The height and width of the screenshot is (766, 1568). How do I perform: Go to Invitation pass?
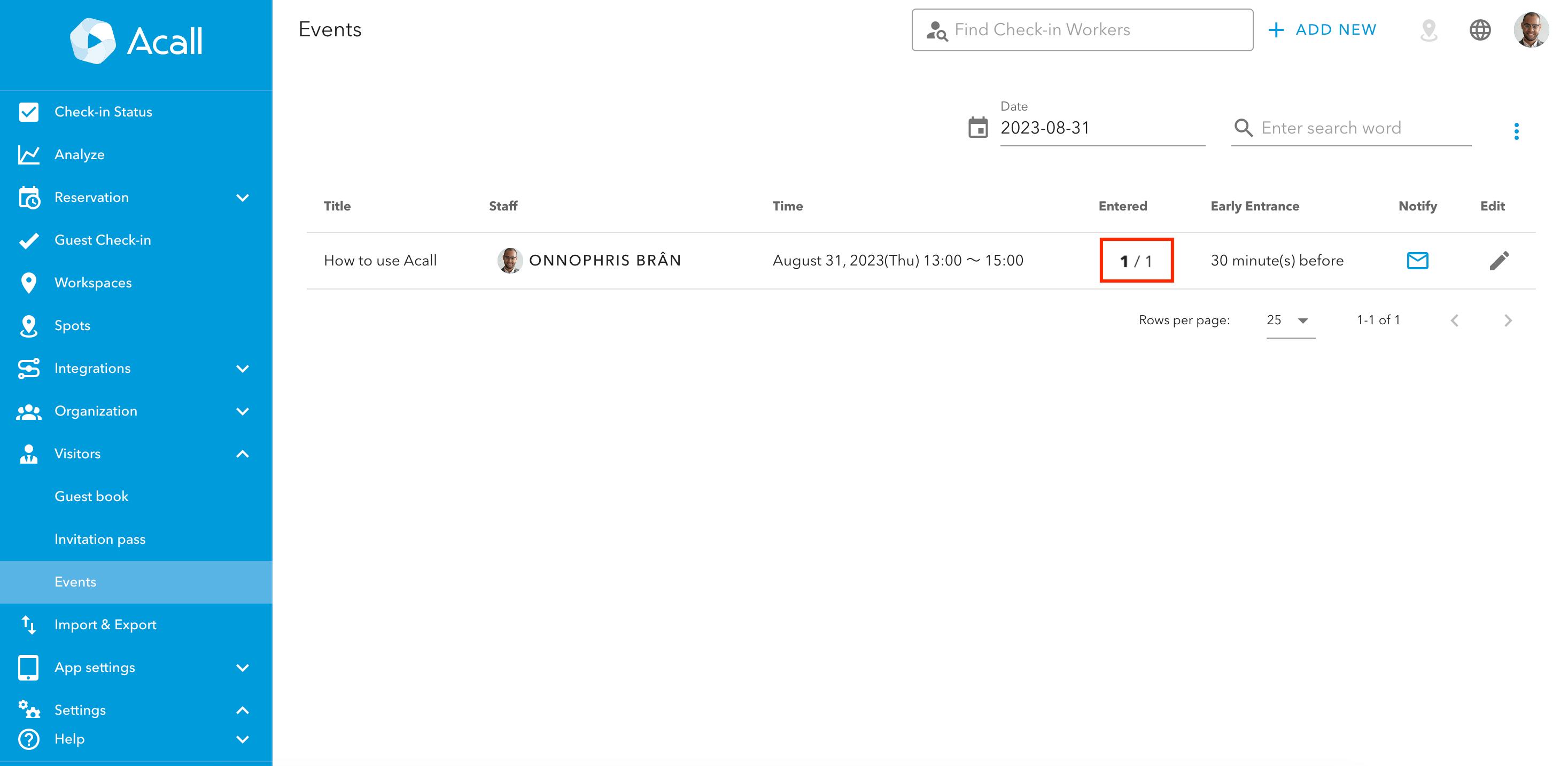coord(100,539)
